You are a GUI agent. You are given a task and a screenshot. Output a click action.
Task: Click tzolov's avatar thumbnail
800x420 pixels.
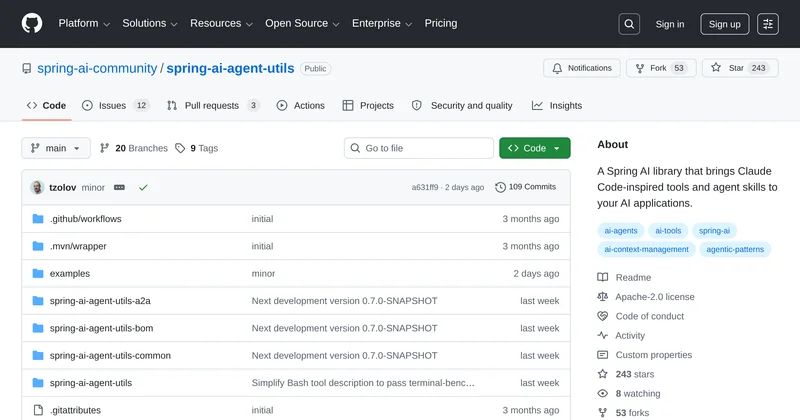coord(37,187)
